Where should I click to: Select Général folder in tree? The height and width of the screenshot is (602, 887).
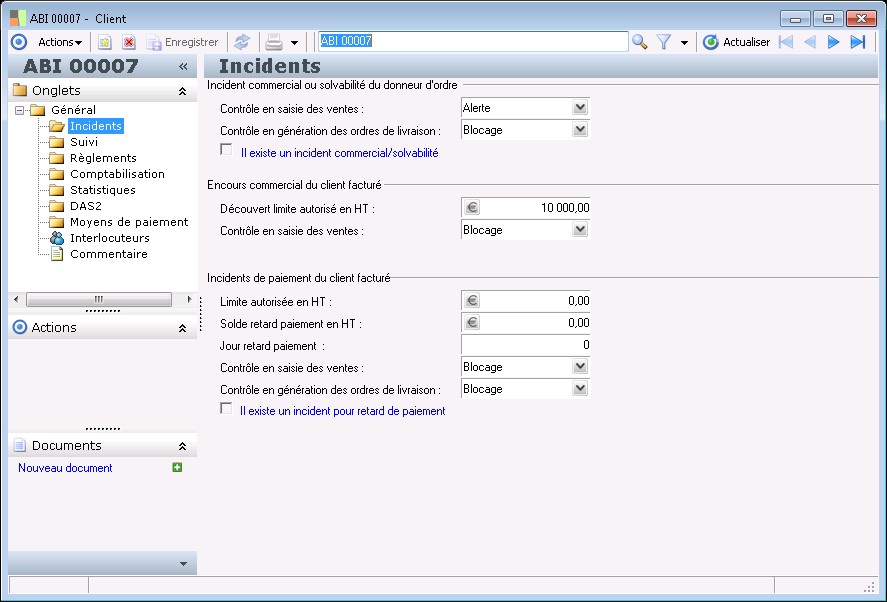click(73, 110)
